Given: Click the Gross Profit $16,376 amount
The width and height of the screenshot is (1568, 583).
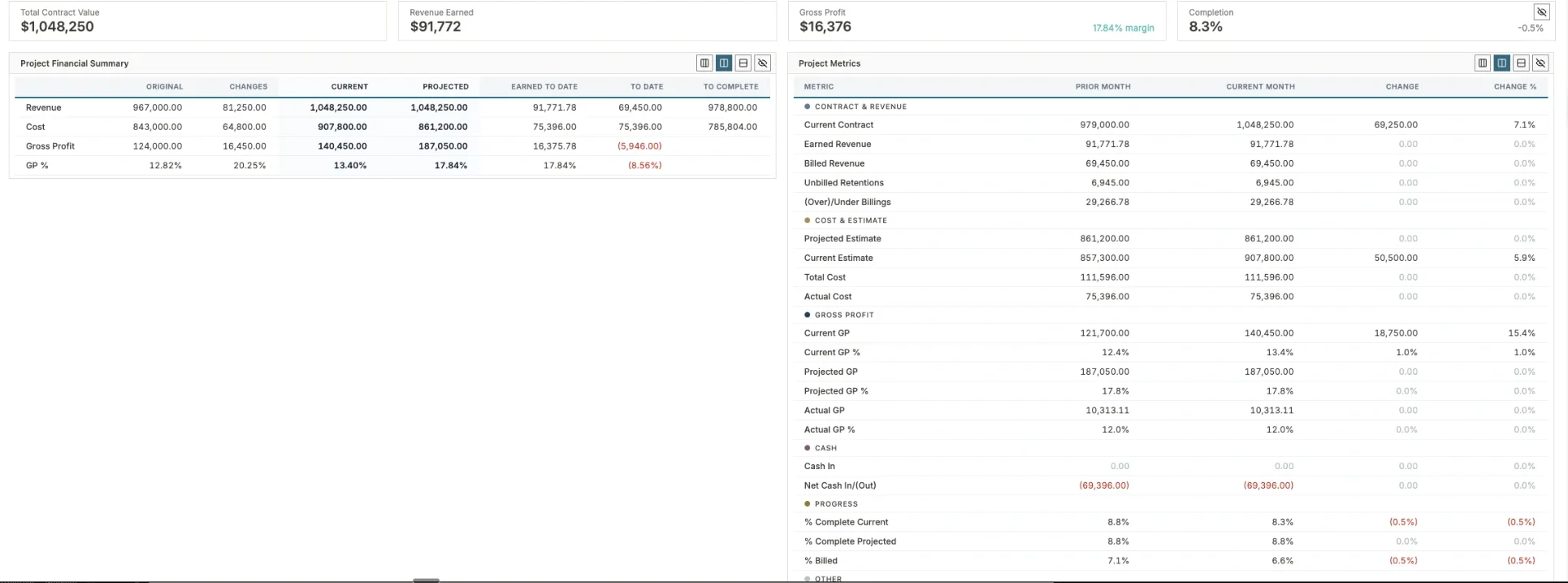Looking at the screenshot, I should [x=825, y=27].
